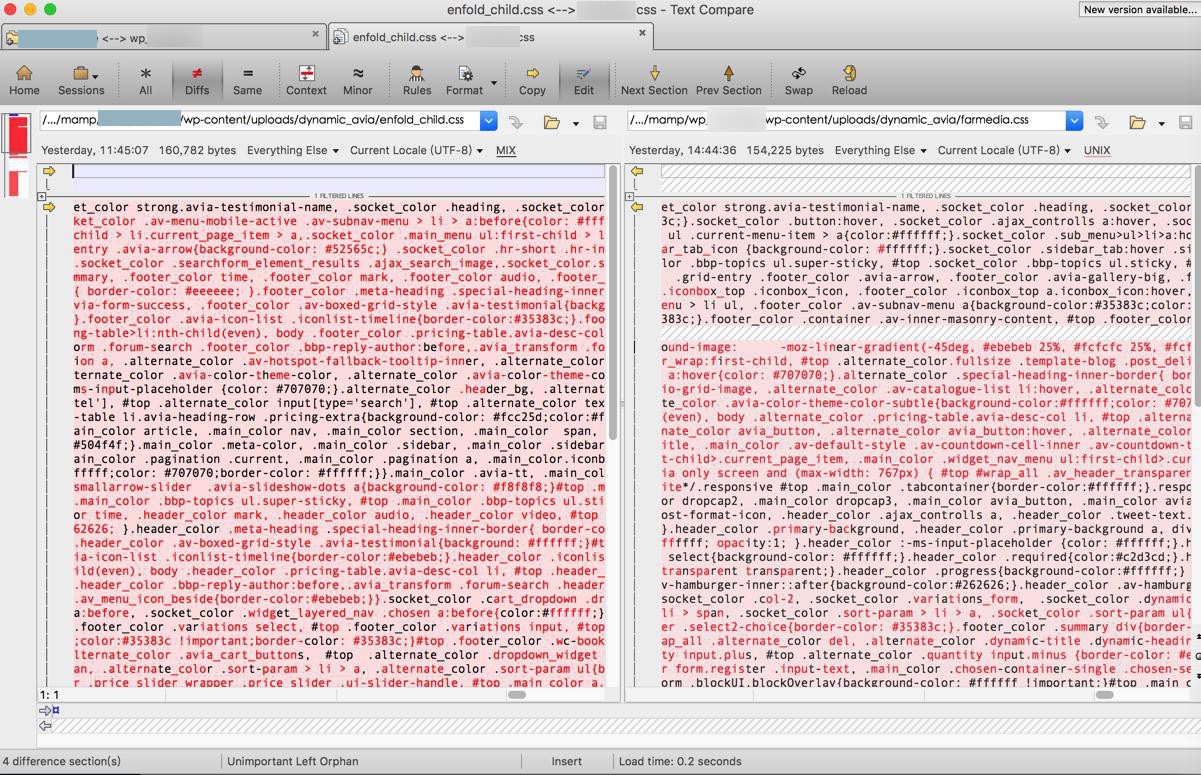This screenshot has height=775, width=1201.
Task: Click the right path go arrow icon
Action: click(1102, 122)
